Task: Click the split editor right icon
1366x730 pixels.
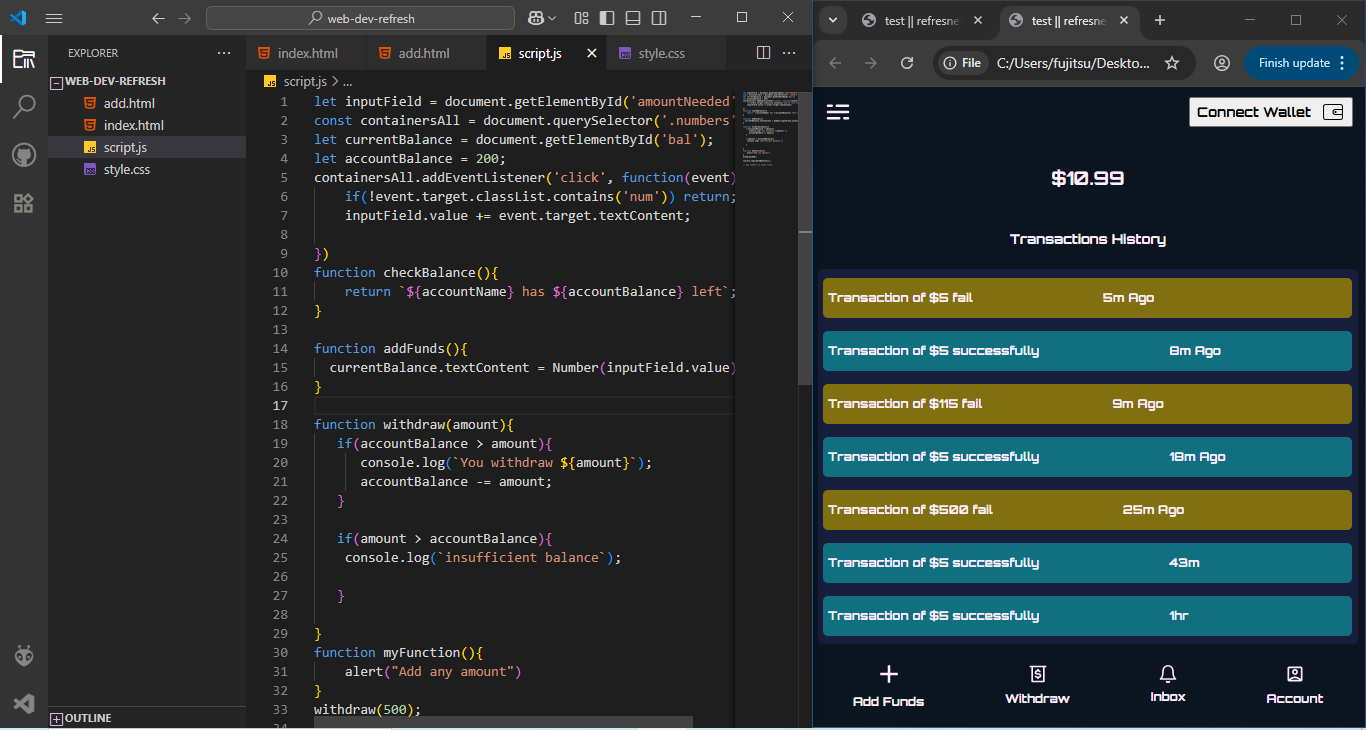Action: 763,53
